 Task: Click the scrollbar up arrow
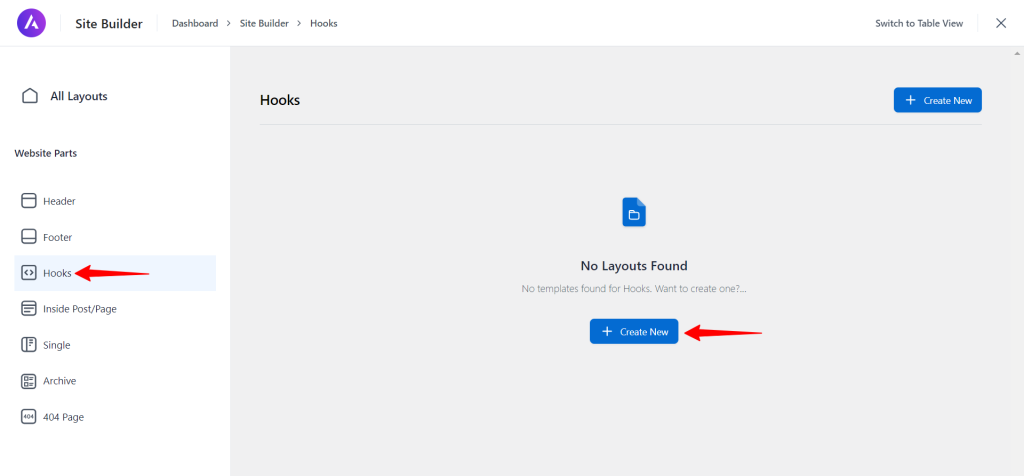coord(1017,52)
